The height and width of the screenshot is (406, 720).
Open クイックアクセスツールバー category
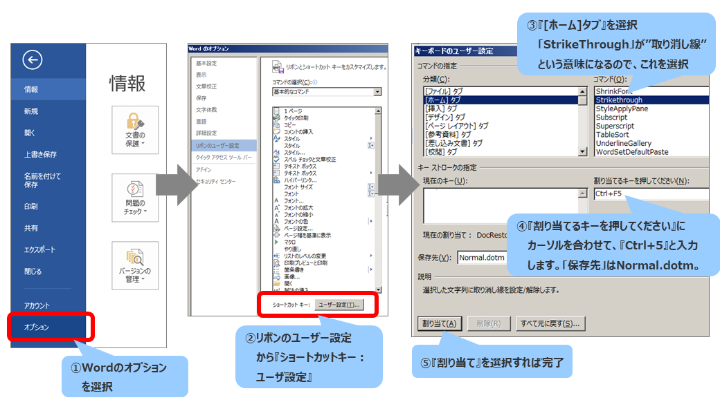click(224, 158)
